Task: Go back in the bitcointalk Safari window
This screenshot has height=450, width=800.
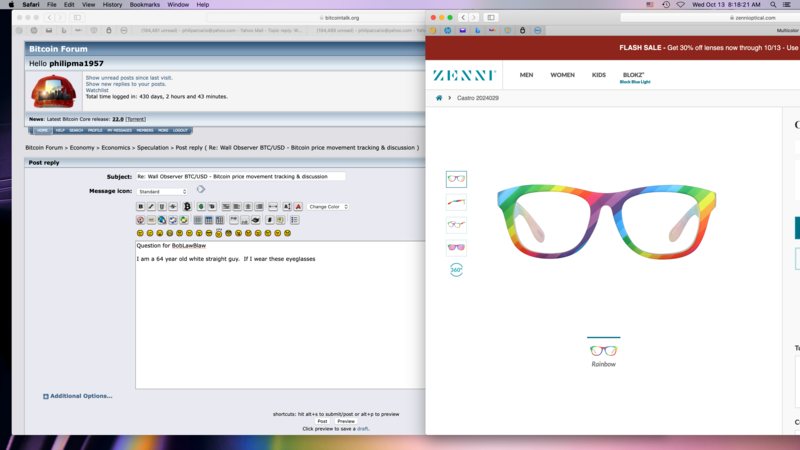Action: (x=49, y=17)
